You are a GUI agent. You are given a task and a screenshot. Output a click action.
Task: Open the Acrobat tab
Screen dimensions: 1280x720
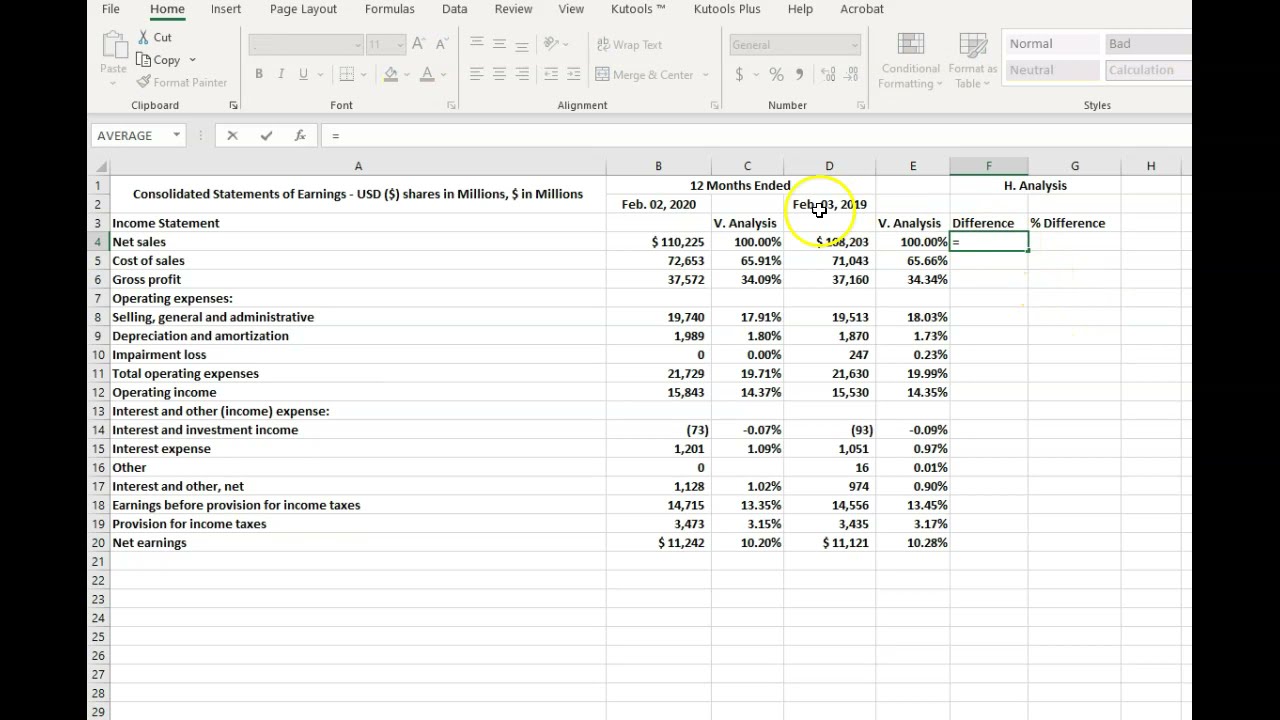(862, 9)
